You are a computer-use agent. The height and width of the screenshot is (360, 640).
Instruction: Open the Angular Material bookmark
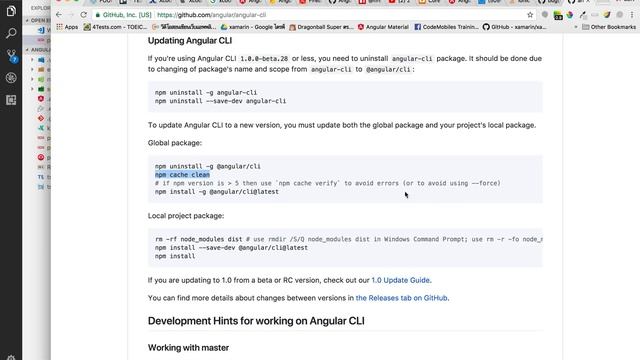pyautogui.click(x=383, y=27)
